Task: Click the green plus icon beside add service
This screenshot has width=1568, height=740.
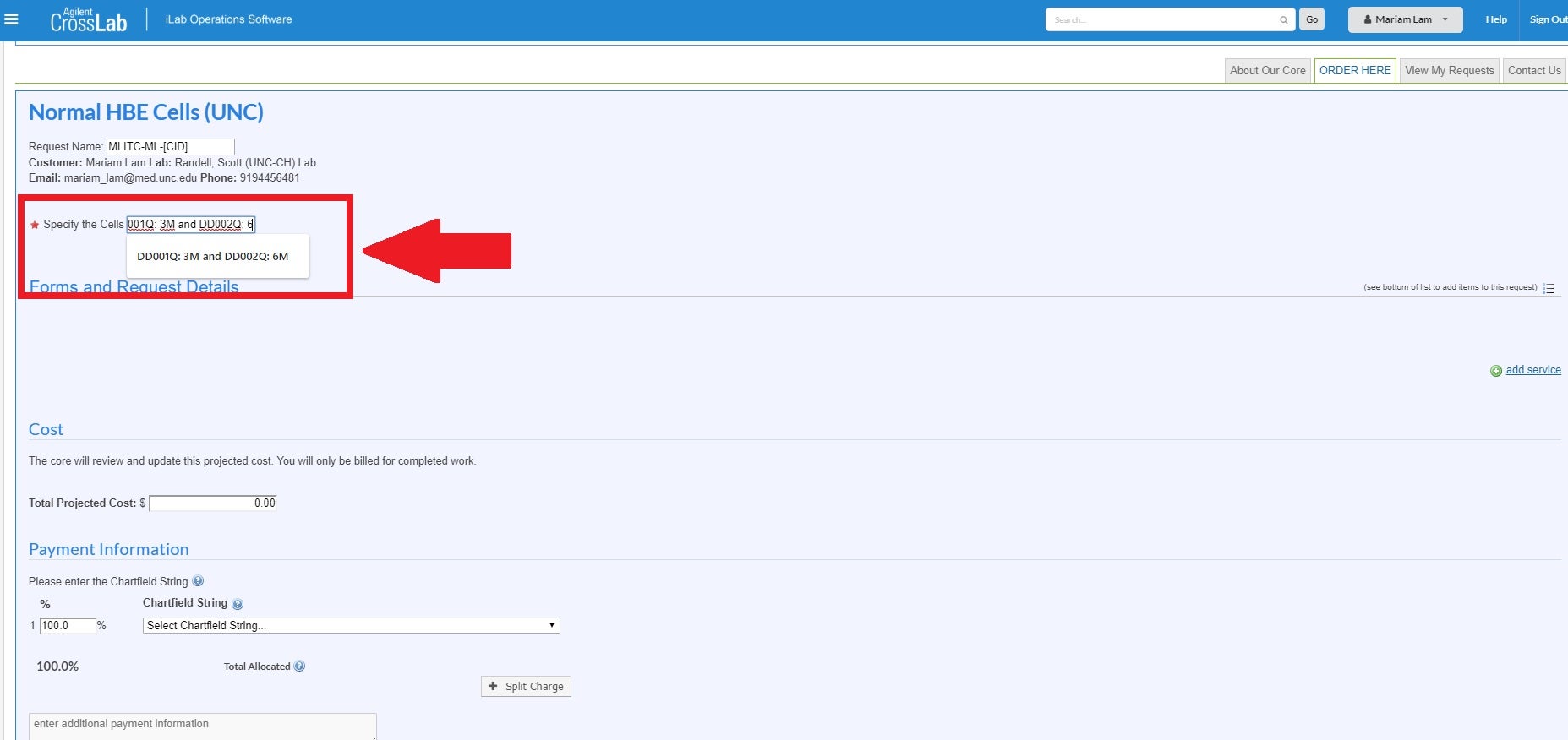Action: coord(1495,371)
